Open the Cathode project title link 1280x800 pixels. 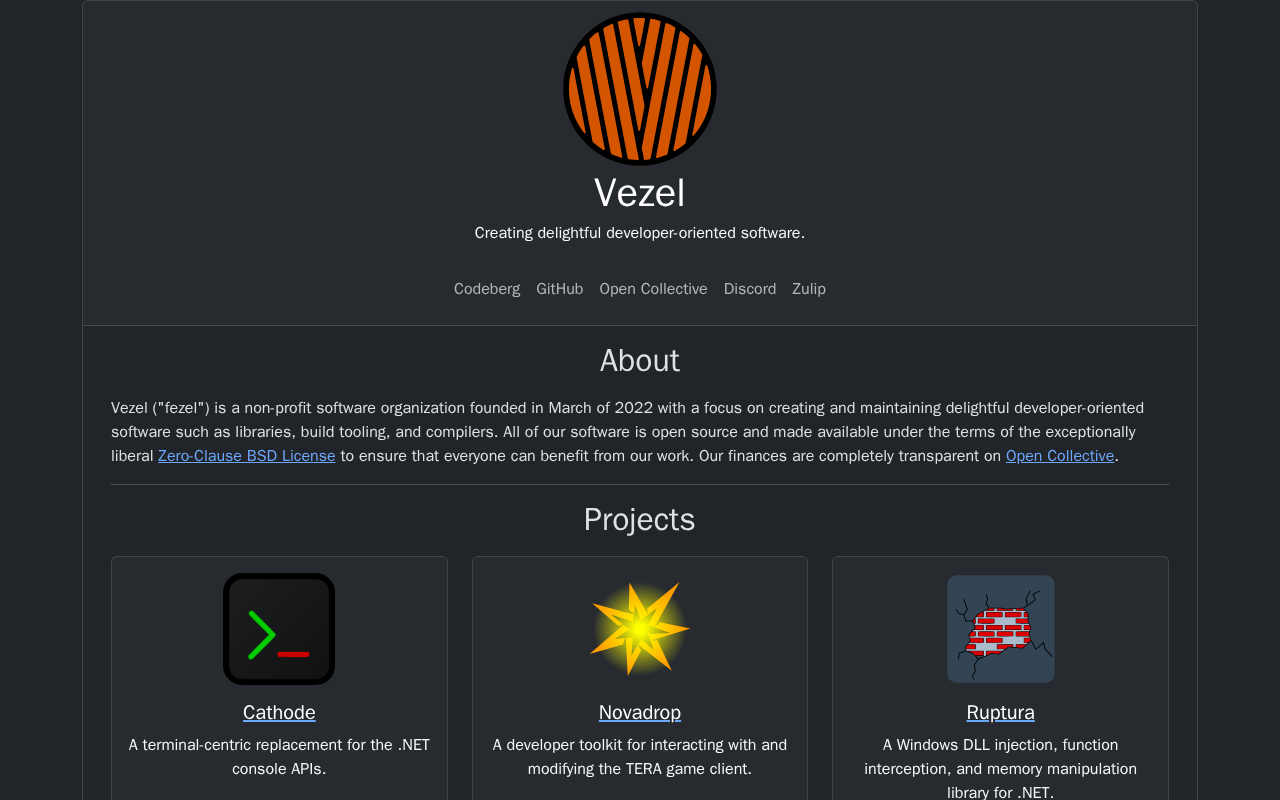(279, 712)
